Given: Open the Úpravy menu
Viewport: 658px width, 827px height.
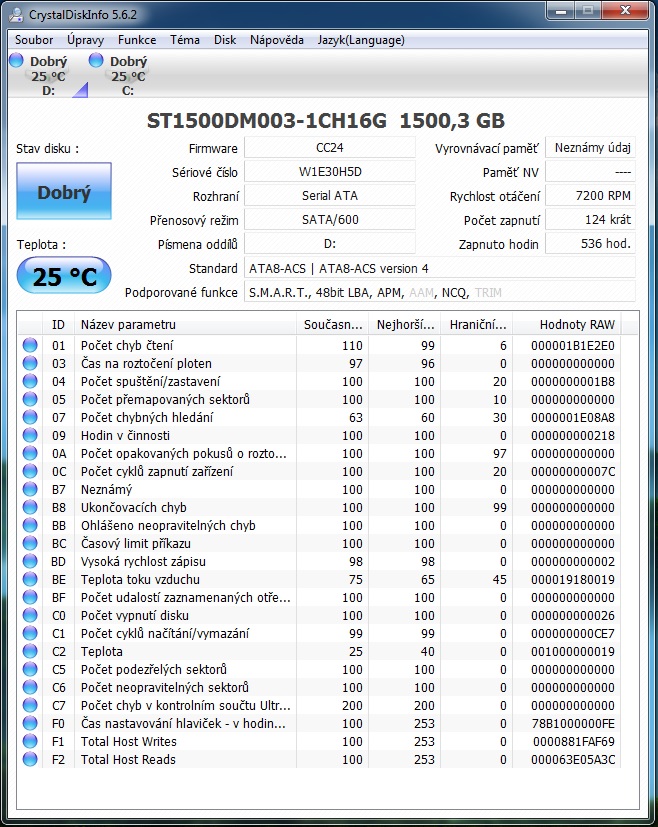Looking at the screenshot, I should [x=85, y=40].
